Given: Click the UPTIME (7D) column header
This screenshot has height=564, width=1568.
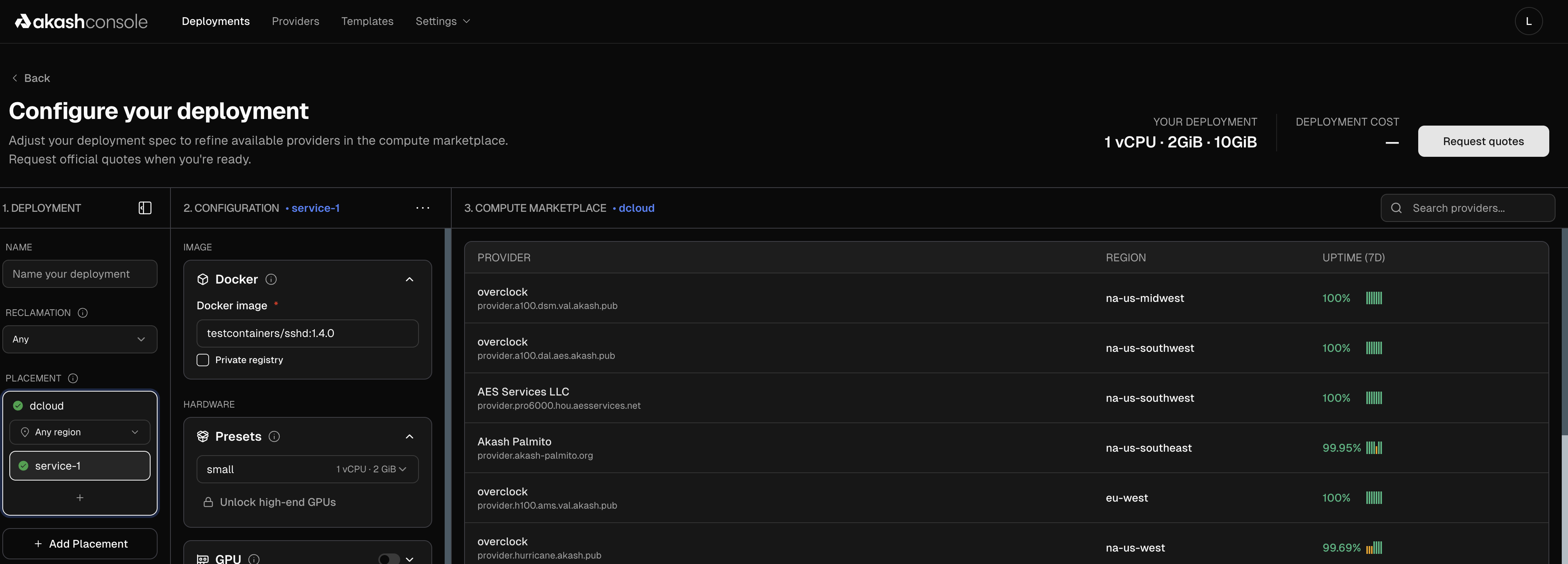Looking at the screenshot, I should (x=1353, y=257).
